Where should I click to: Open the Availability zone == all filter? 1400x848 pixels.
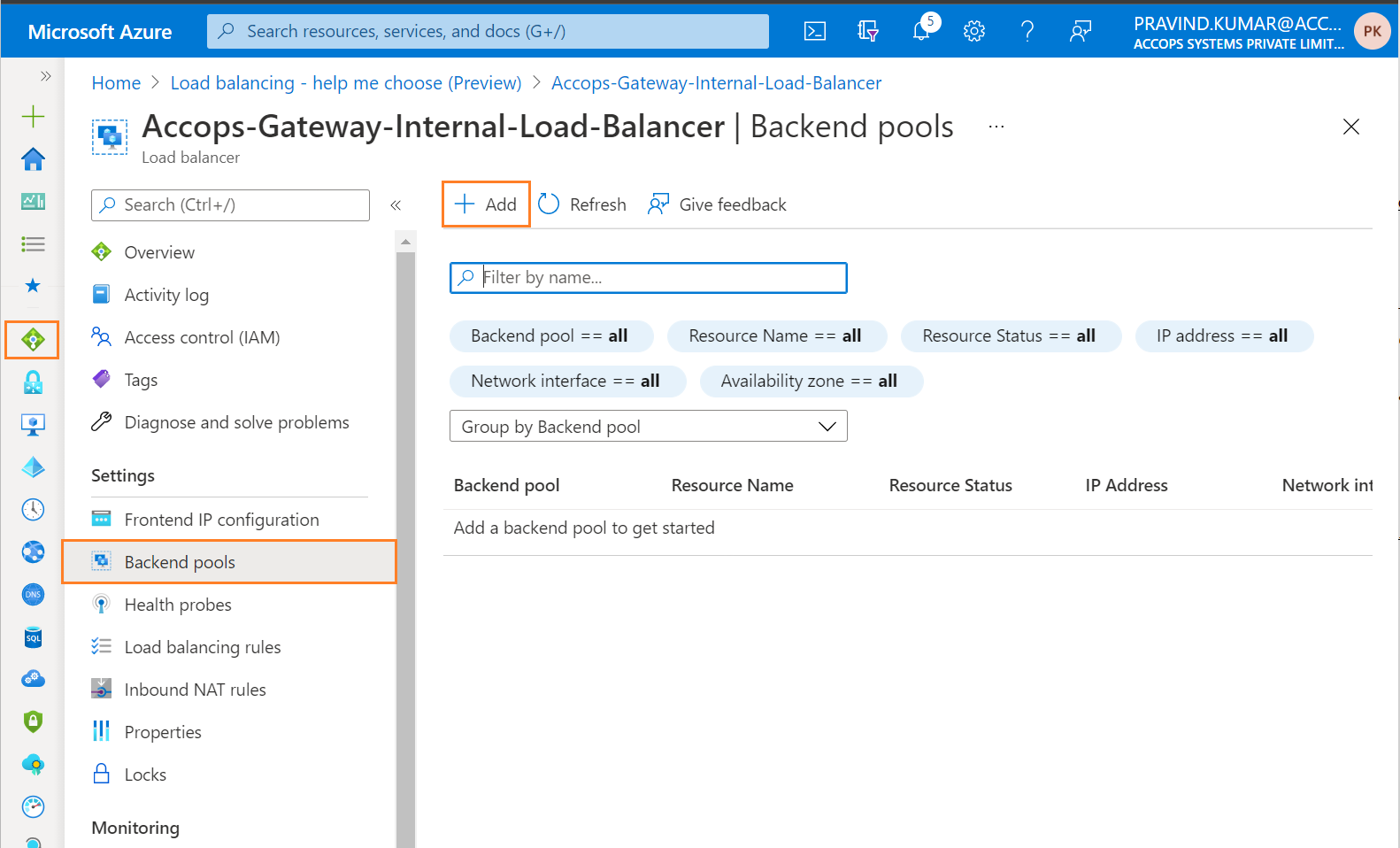click(x=812, y=382)
